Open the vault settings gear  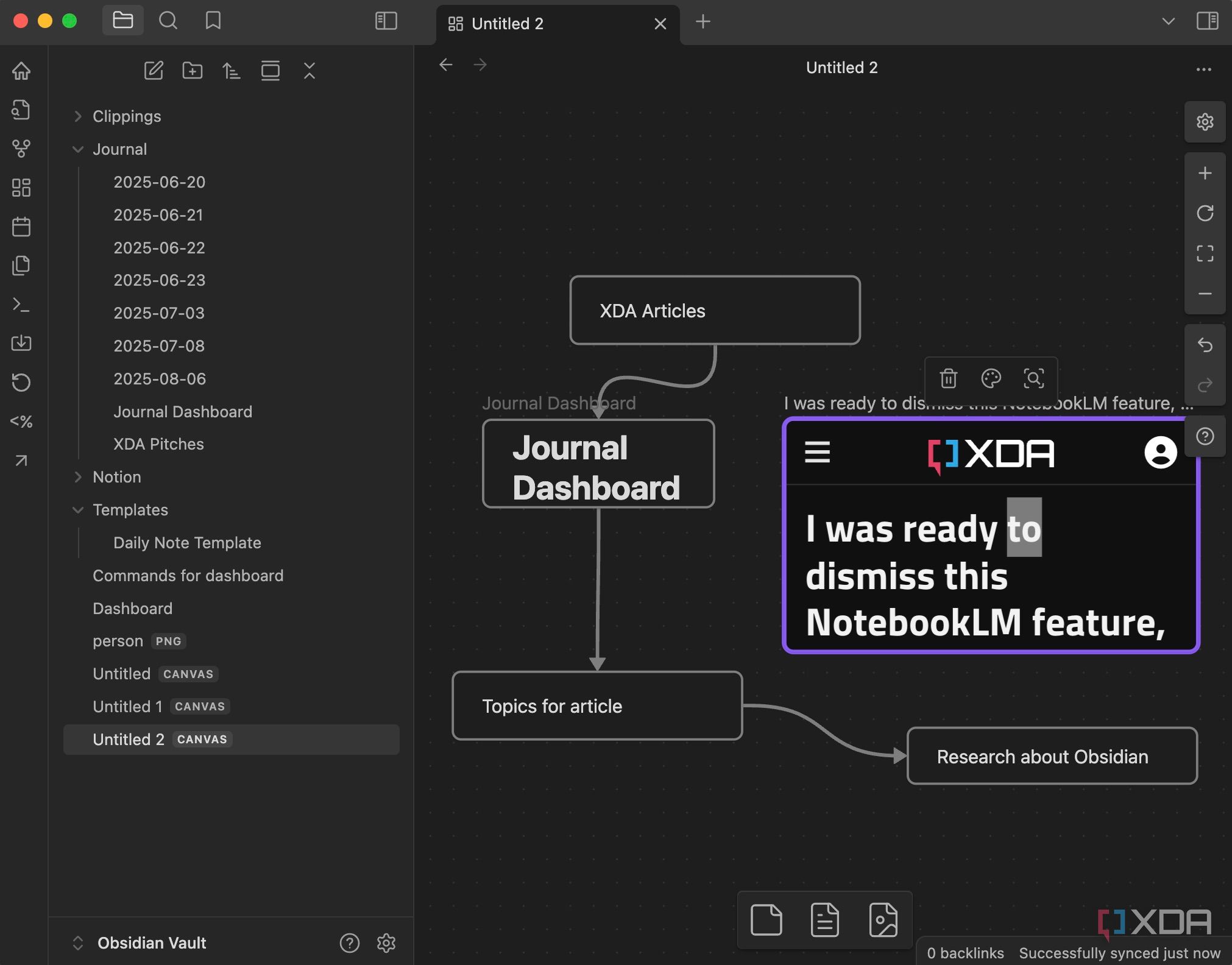coord(386,943)
